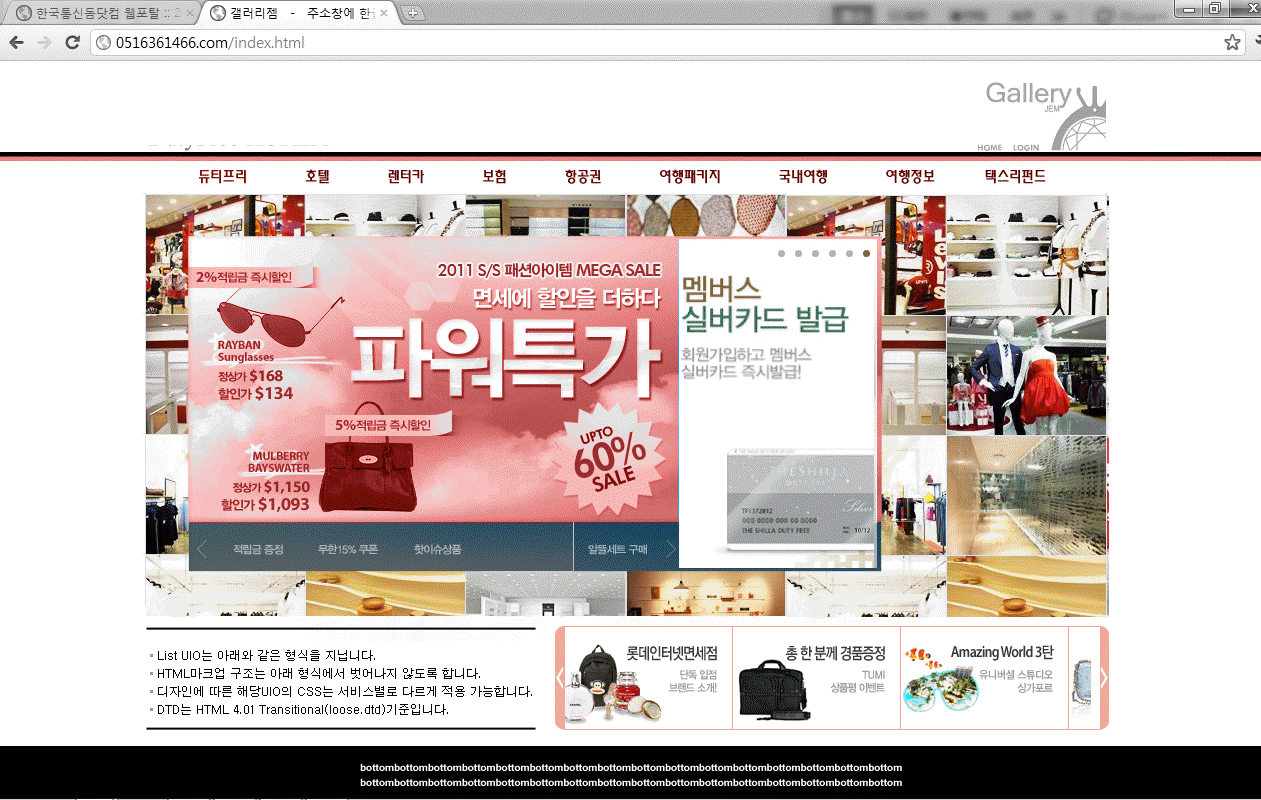Bookmark this page with the star icon
Image resolution: width=1261 pixels, height=800 pixels.
1232,43
